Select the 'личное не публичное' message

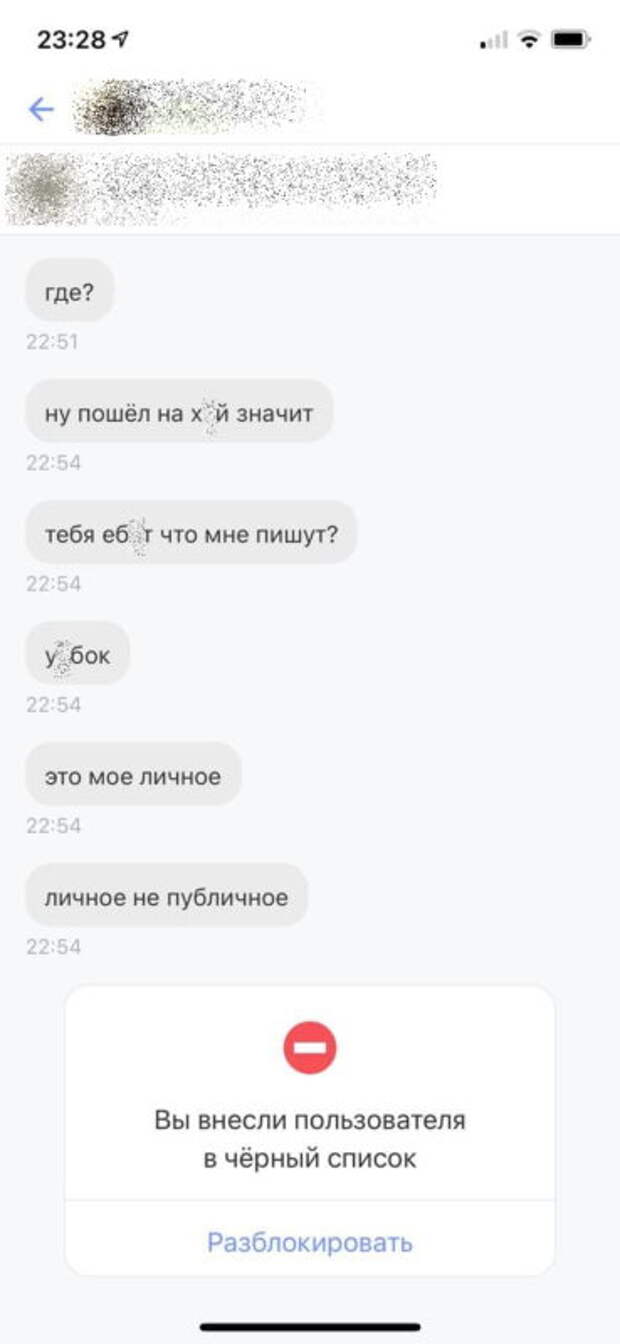tap(166, 895)
